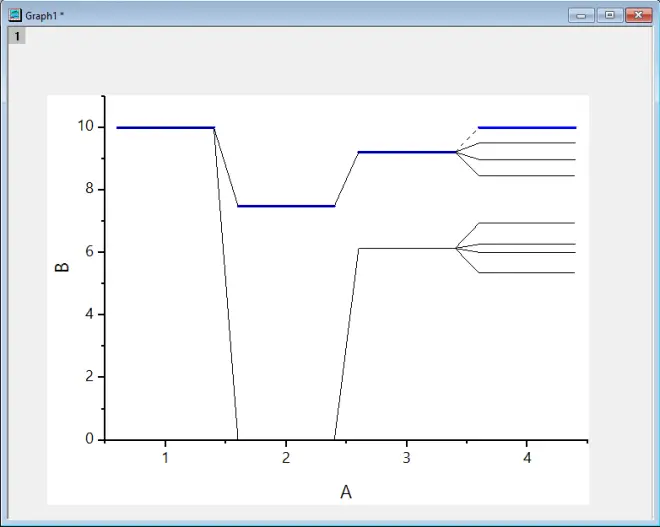Click X axis tick label 3
The width and height of the screenshot is (660, 527).
[x=406, y=458]
